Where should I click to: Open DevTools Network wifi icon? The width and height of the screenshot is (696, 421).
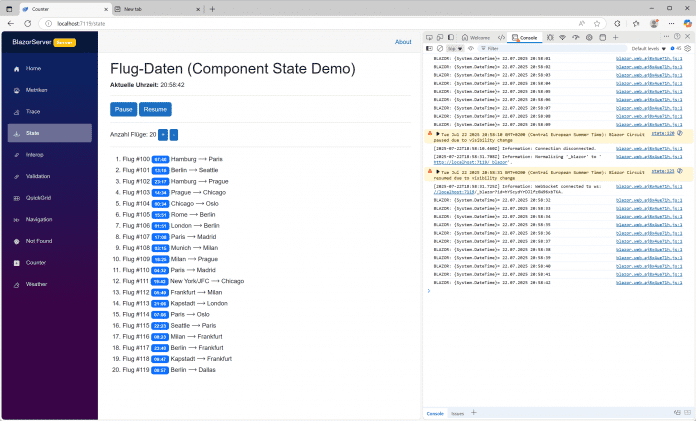(562, 37)
